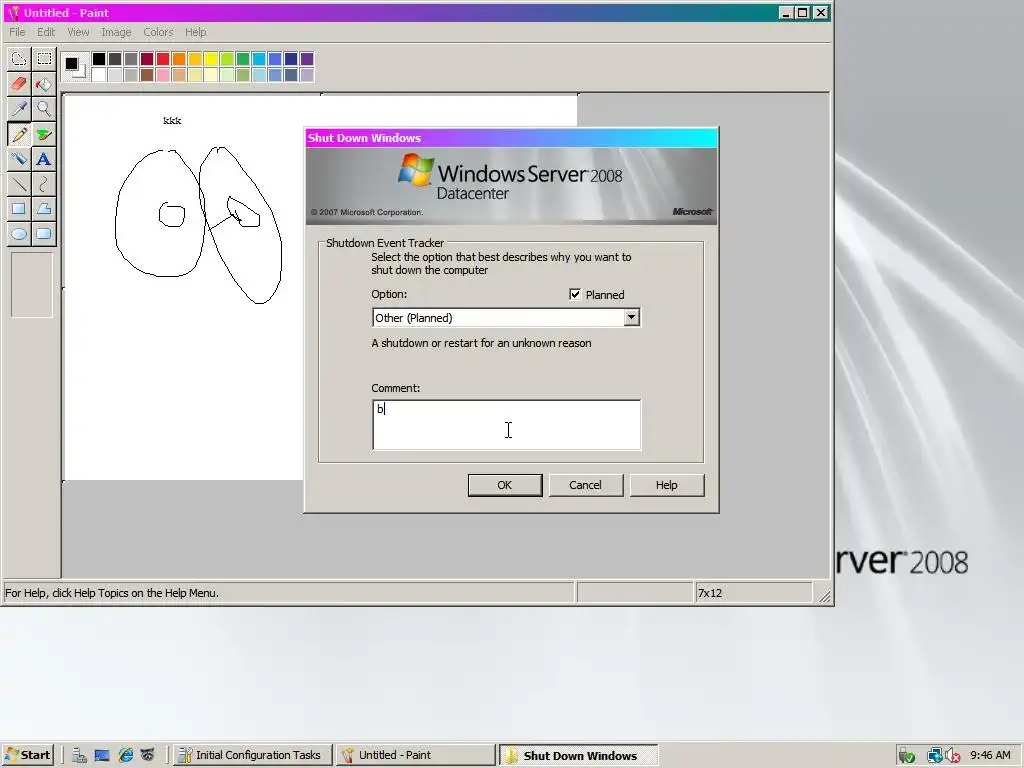Click Show Desktop in Quick Launch

coord(102,755)
